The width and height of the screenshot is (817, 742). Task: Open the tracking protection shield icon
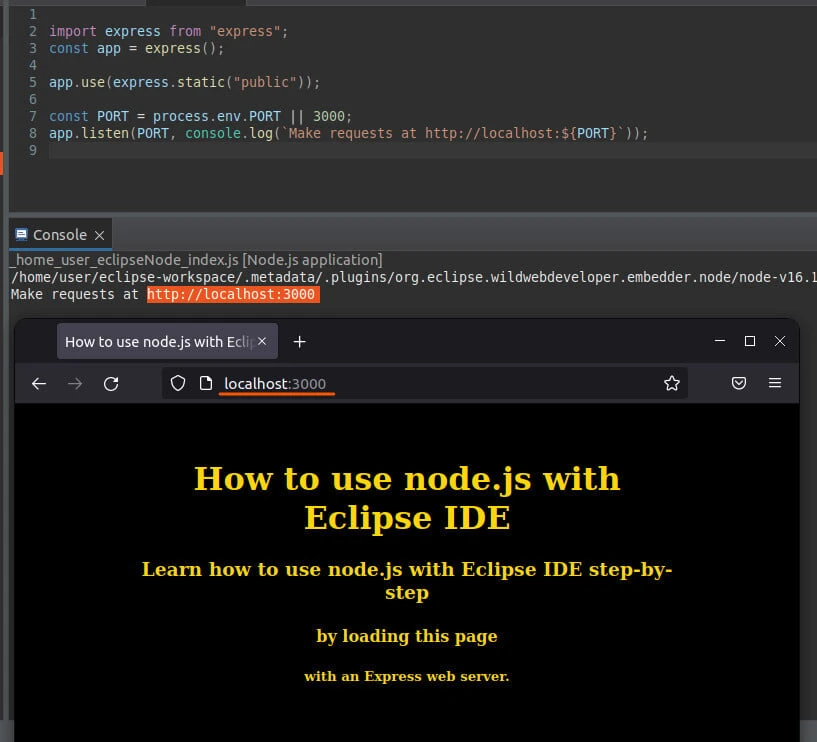point(178,384)
